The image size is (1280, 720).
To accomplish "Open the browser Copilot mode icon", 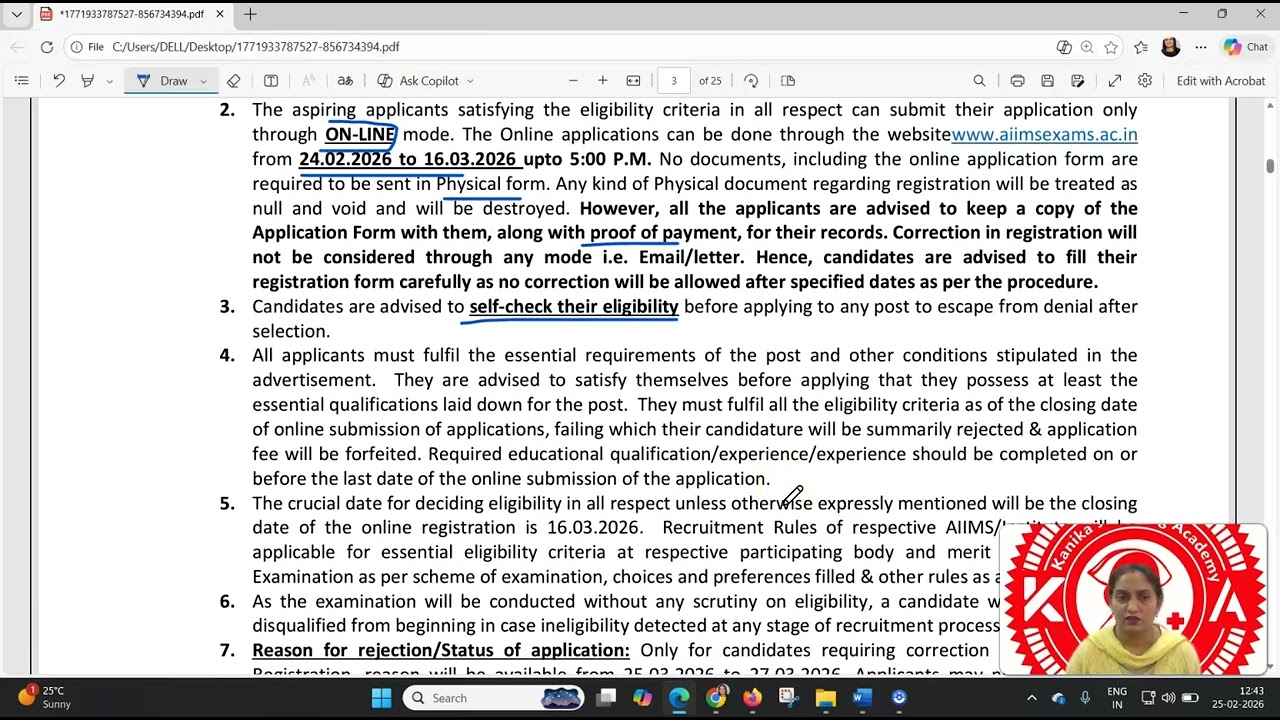I will pyautogui.click(x=1064, y=47).
